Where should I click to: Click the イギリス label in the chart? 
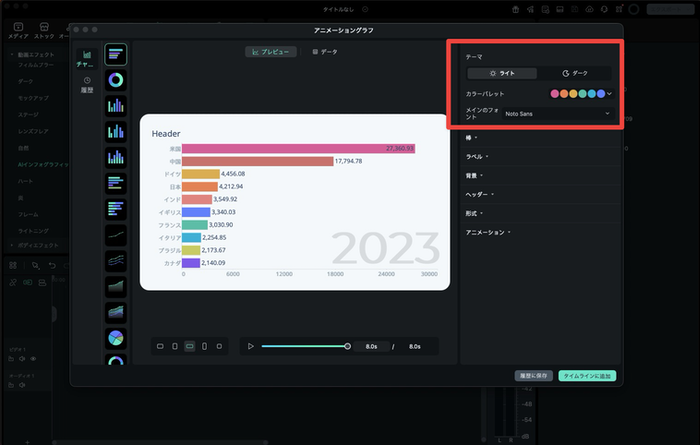tap(170, 212)
